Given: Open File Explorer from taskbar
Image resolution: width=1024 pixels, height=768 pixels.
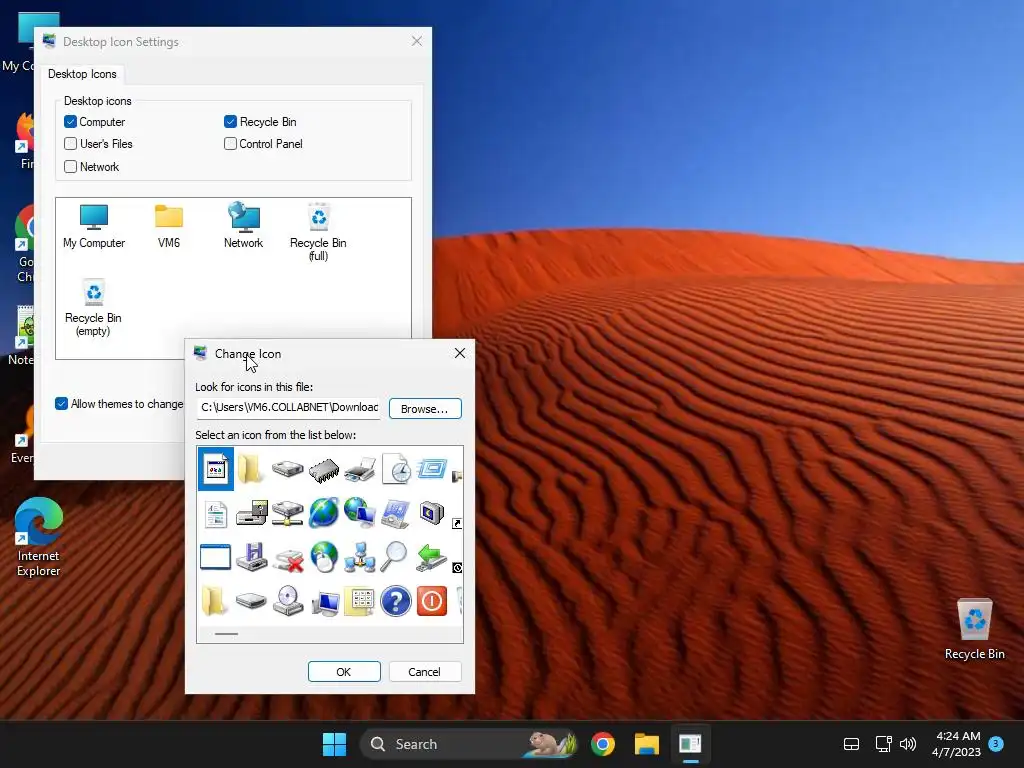Looking at the screenshot, I should pyautogui.click(x=647, y=744).
